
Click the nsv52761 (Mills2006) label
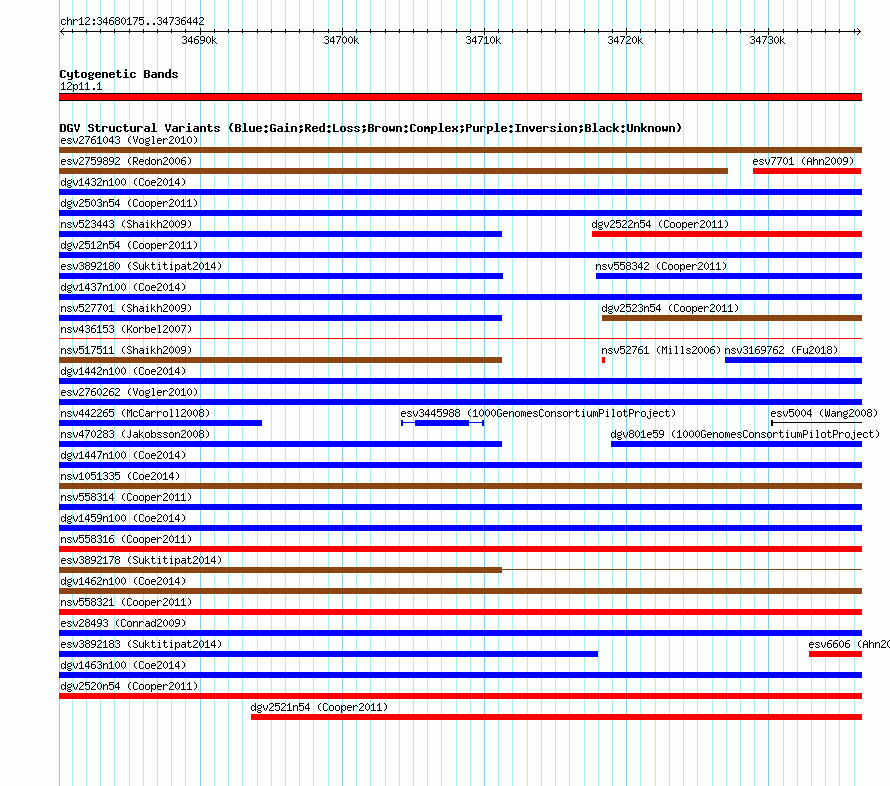(x=661, y=350)
